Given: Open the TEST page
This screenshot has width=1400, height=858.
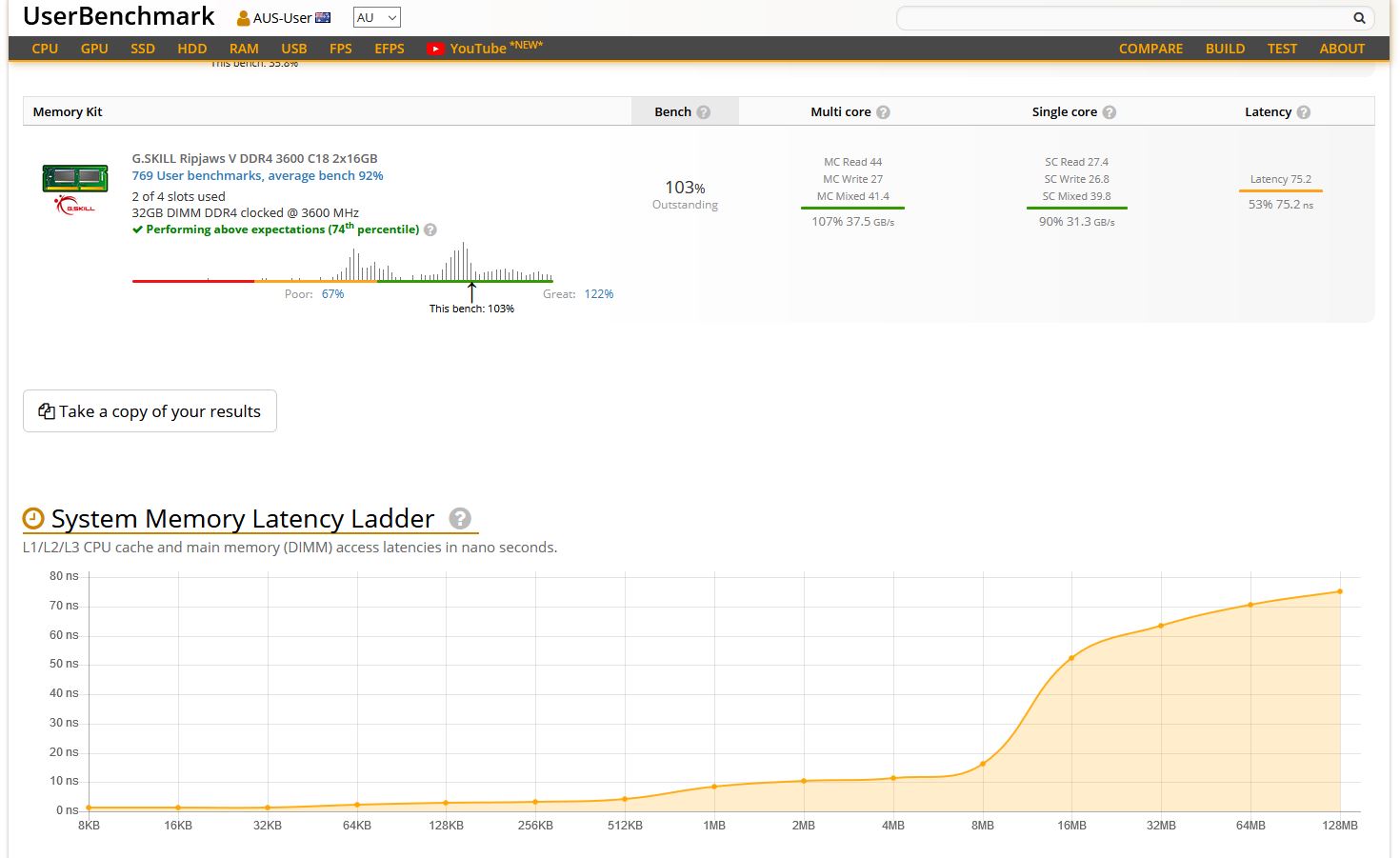Looking at the screenshot, I should (x=1282, y=49).
